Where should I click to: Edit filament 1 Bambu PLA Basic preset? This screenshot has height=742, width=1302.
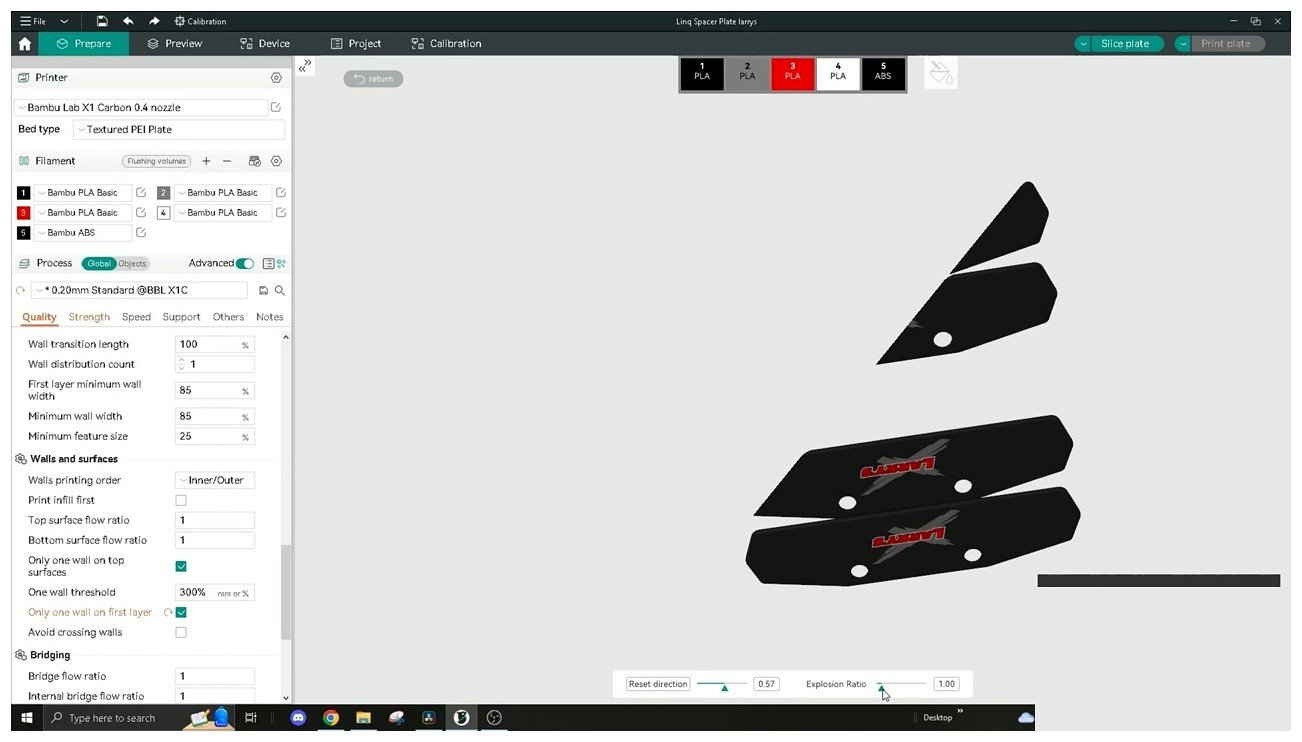[x=141, y=193]
